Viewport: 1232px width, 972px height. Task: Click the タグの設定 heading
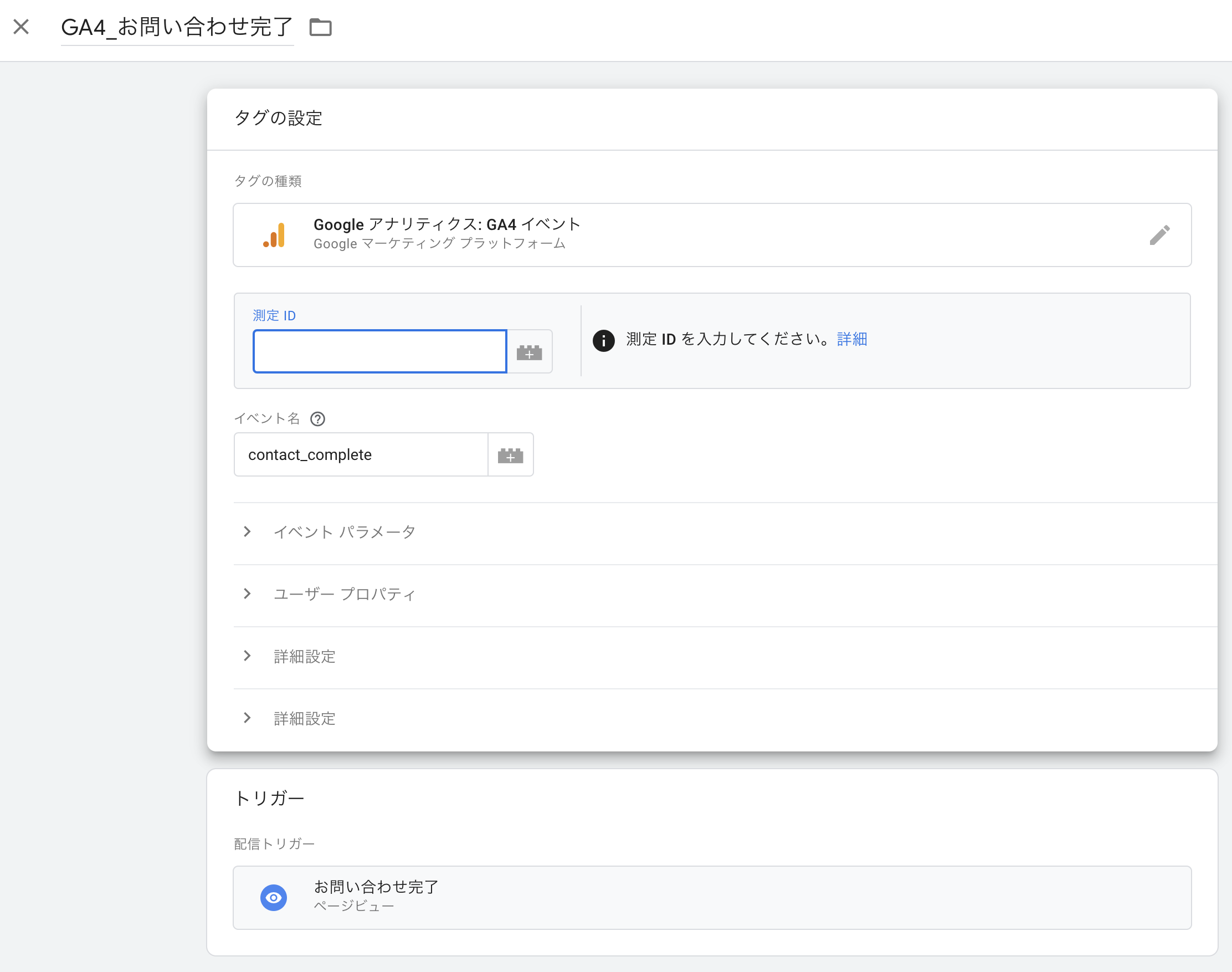(278, 118)
